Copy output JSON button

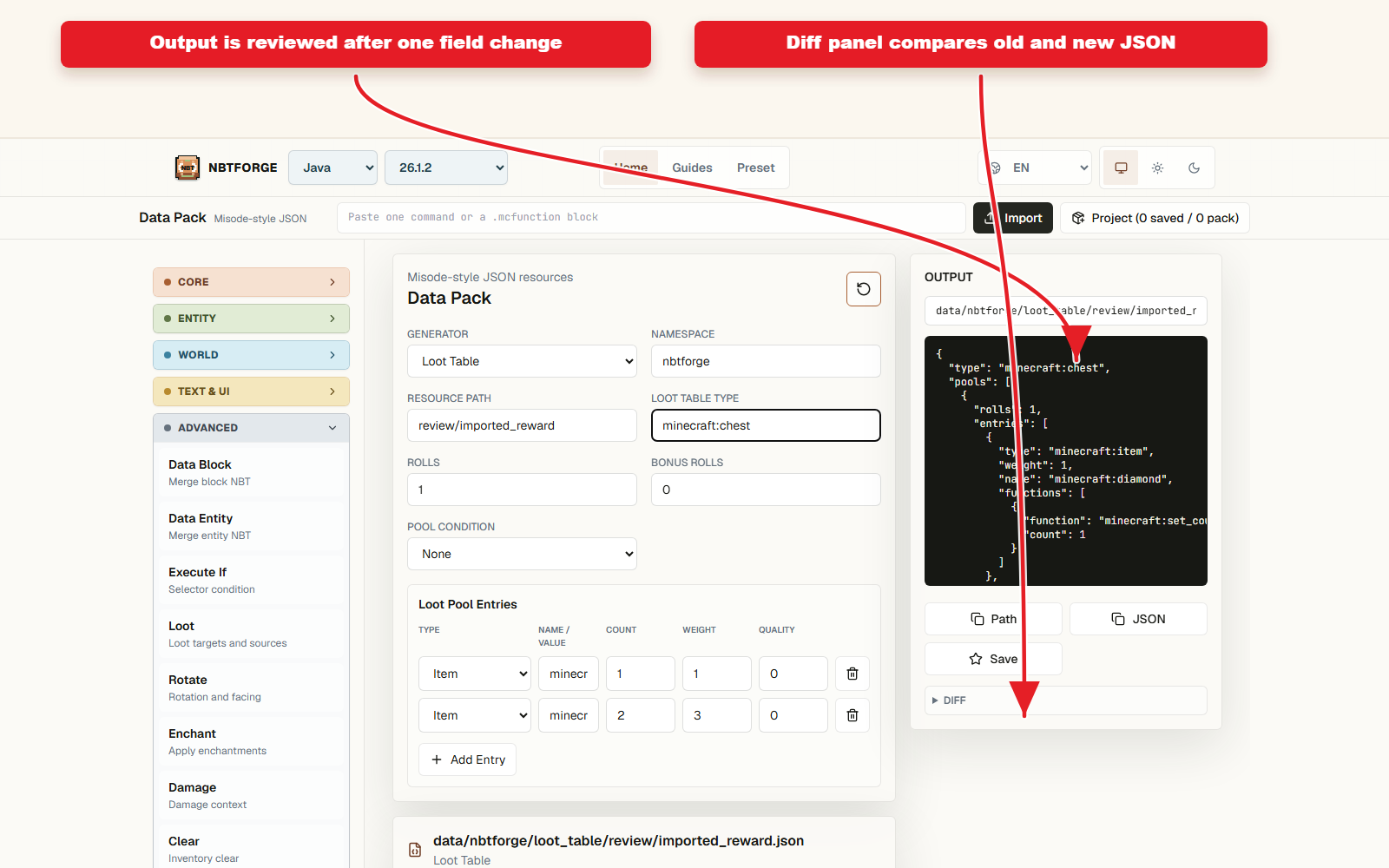point(1138,619)
